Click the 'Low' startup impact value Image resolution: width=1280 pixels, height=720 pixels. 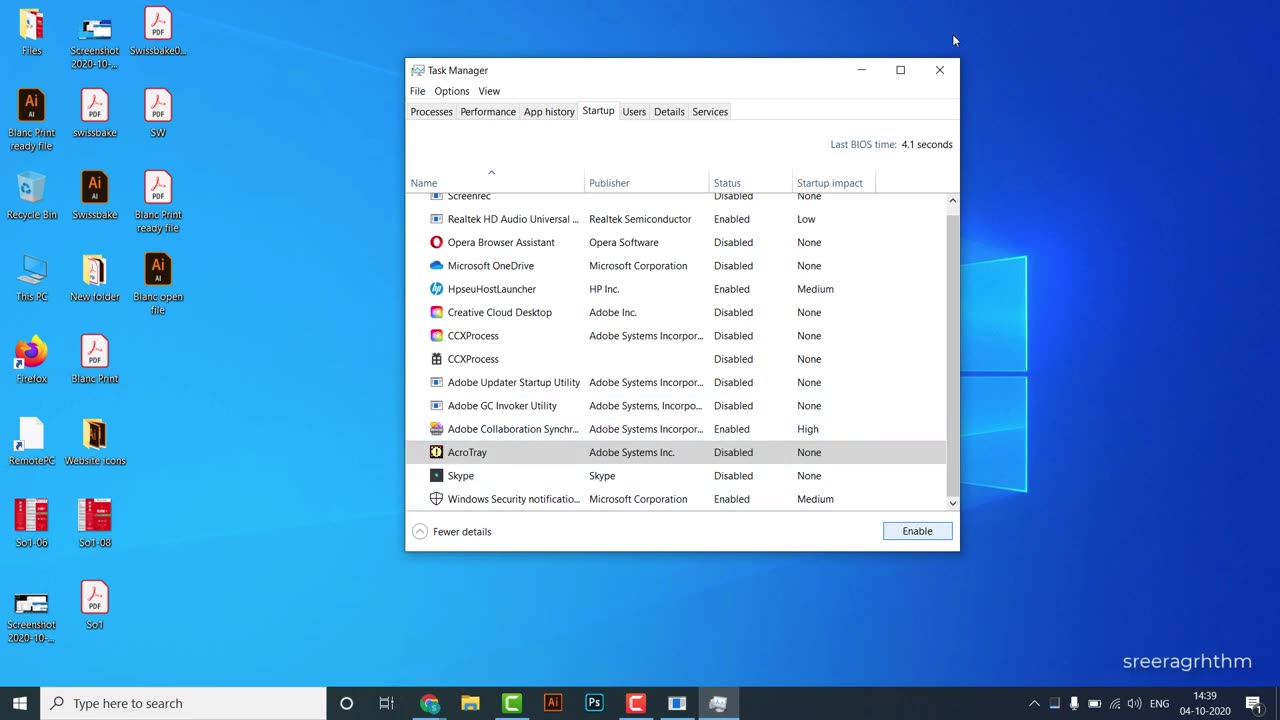[806, 219]
